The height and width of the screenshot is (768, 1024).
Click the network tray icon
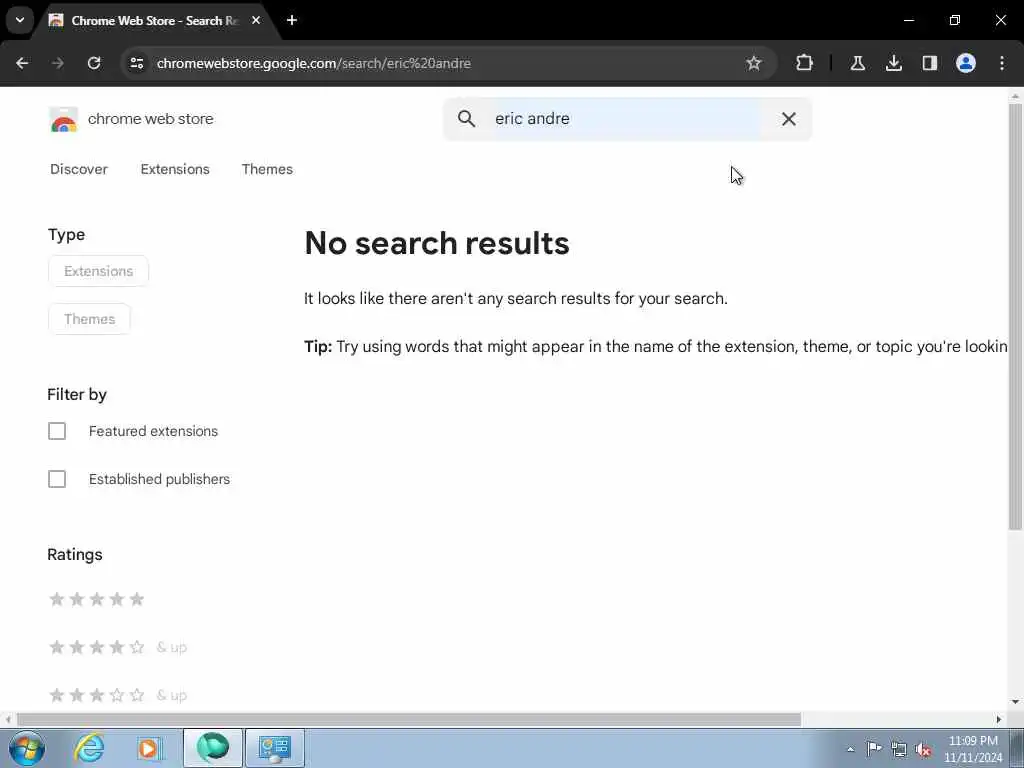click(899, 749)
